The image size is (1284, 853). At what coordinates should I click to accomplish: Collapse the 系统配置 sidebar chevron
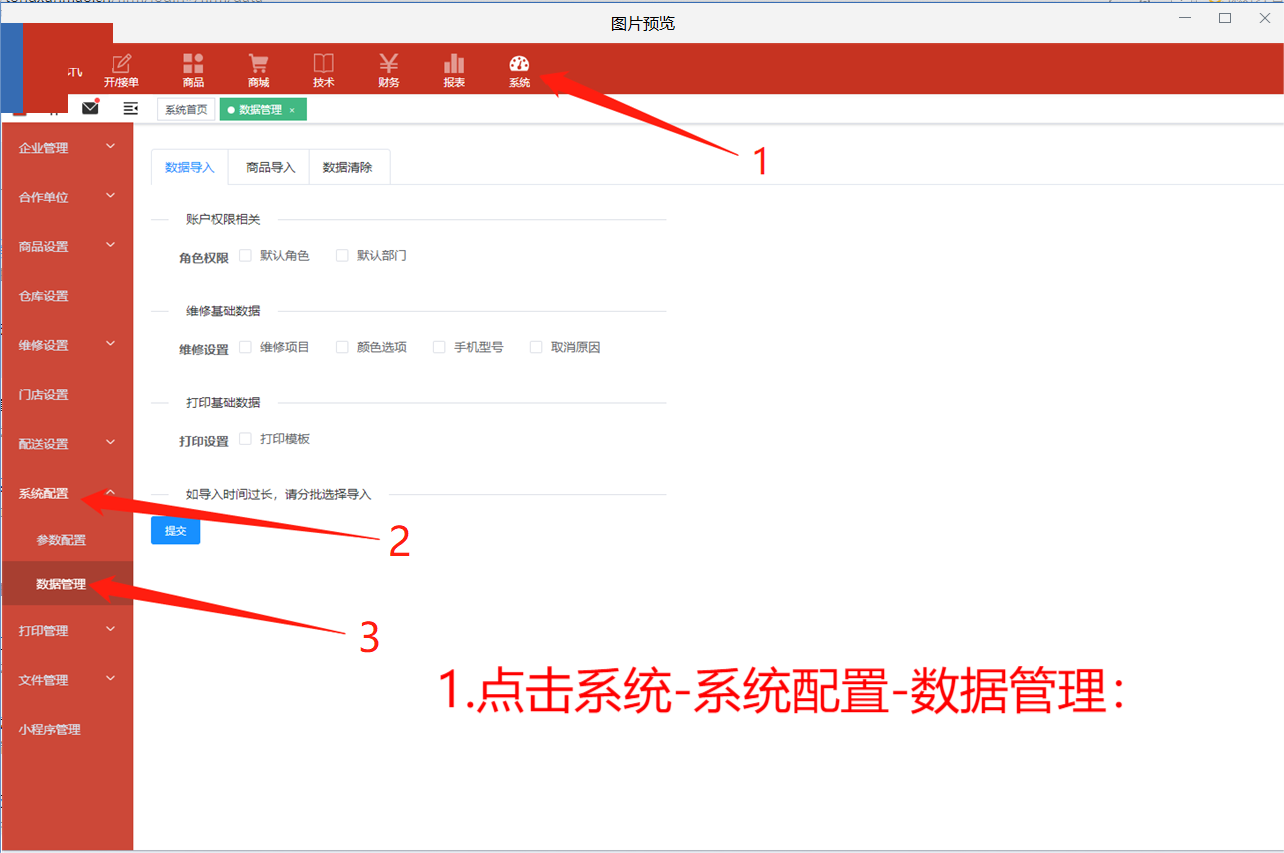click(111, 492)
